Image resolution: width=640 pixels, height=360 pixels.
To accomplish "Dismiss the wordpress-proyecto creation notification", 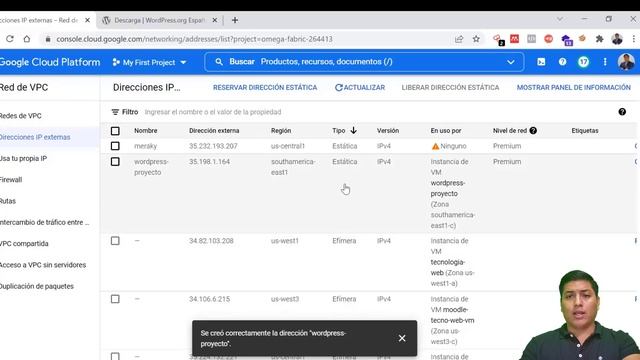I will coord(402,338).
